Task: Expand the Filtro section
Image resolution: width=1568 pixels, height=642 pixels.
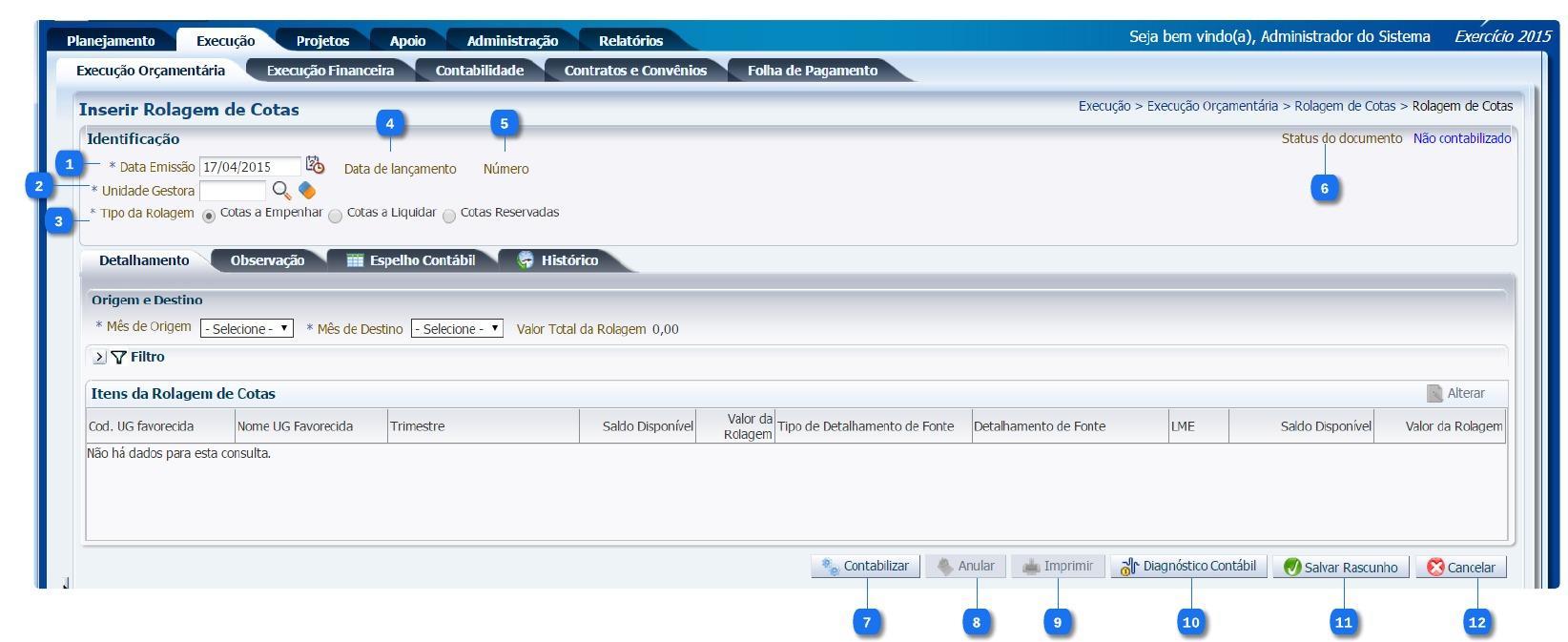Action: coord(99,357)
